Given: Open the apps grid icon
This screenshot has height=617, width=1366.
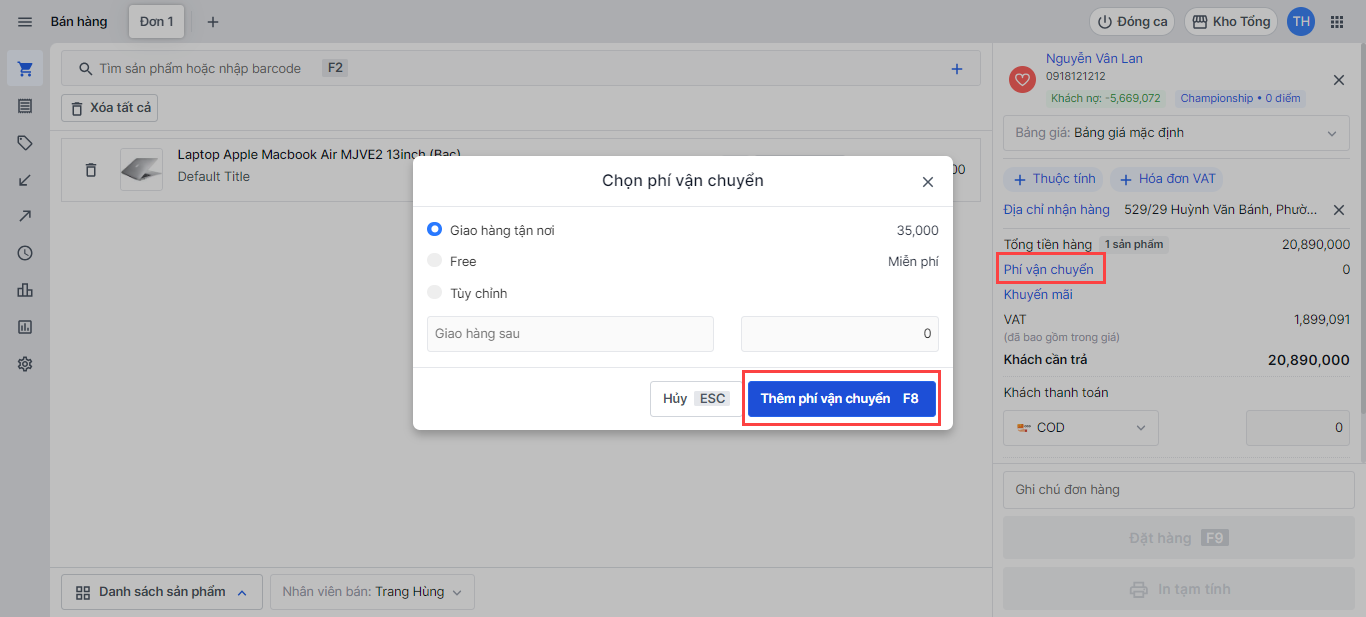Looking at the screenshot, I should 1337,22.
